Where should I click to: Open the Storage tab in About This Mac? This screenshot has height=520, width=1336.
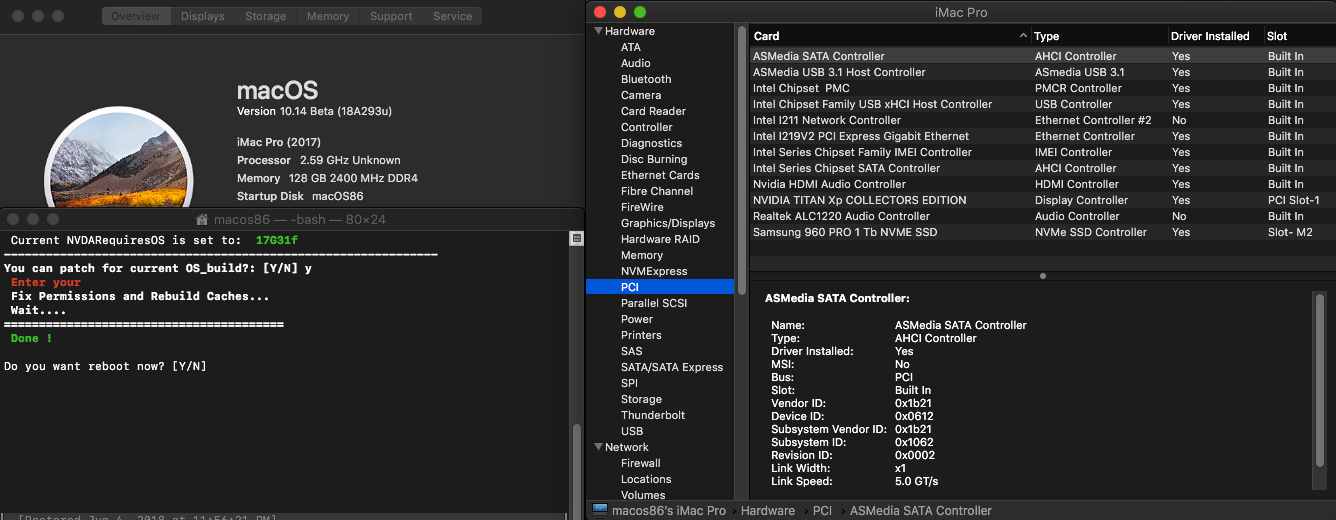coord(265,16)
